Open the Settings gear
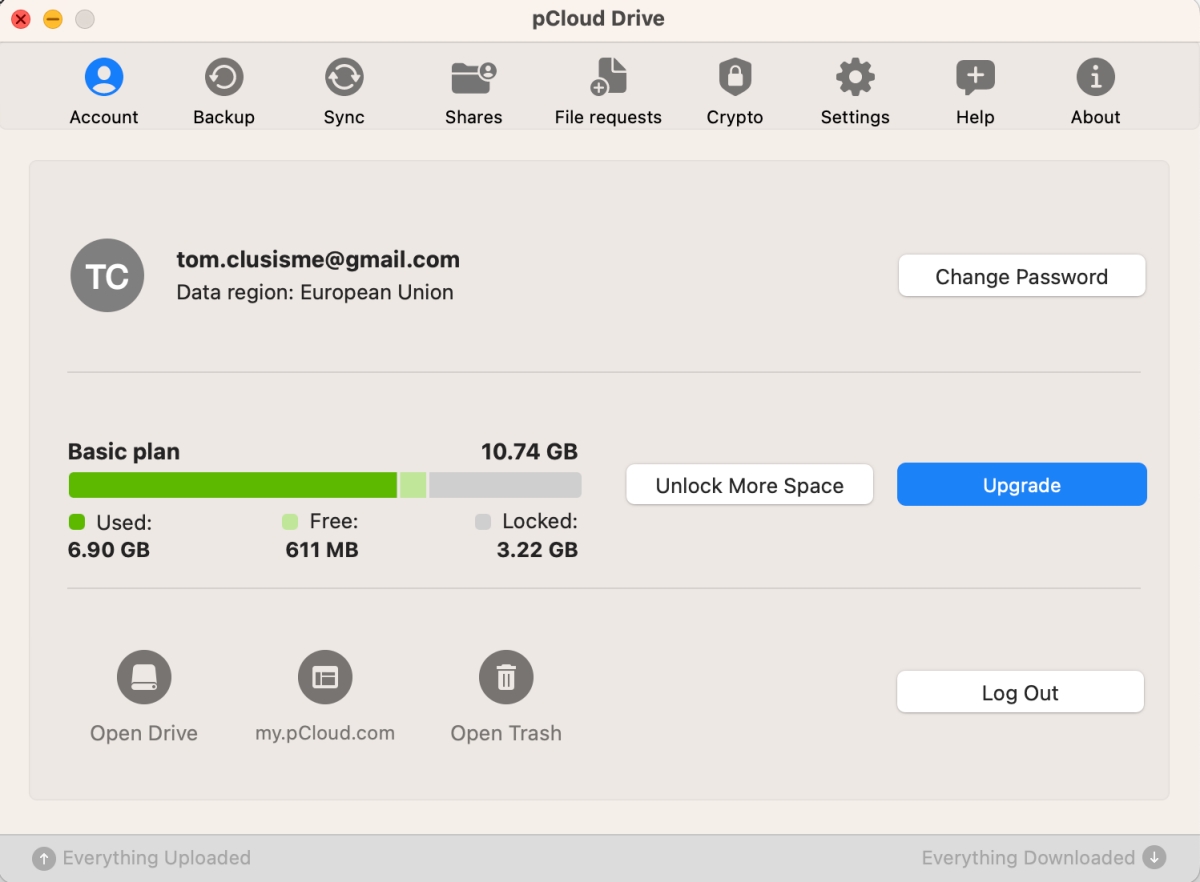The height and width of the screenshot is (882, 1200). click(855, 78)
